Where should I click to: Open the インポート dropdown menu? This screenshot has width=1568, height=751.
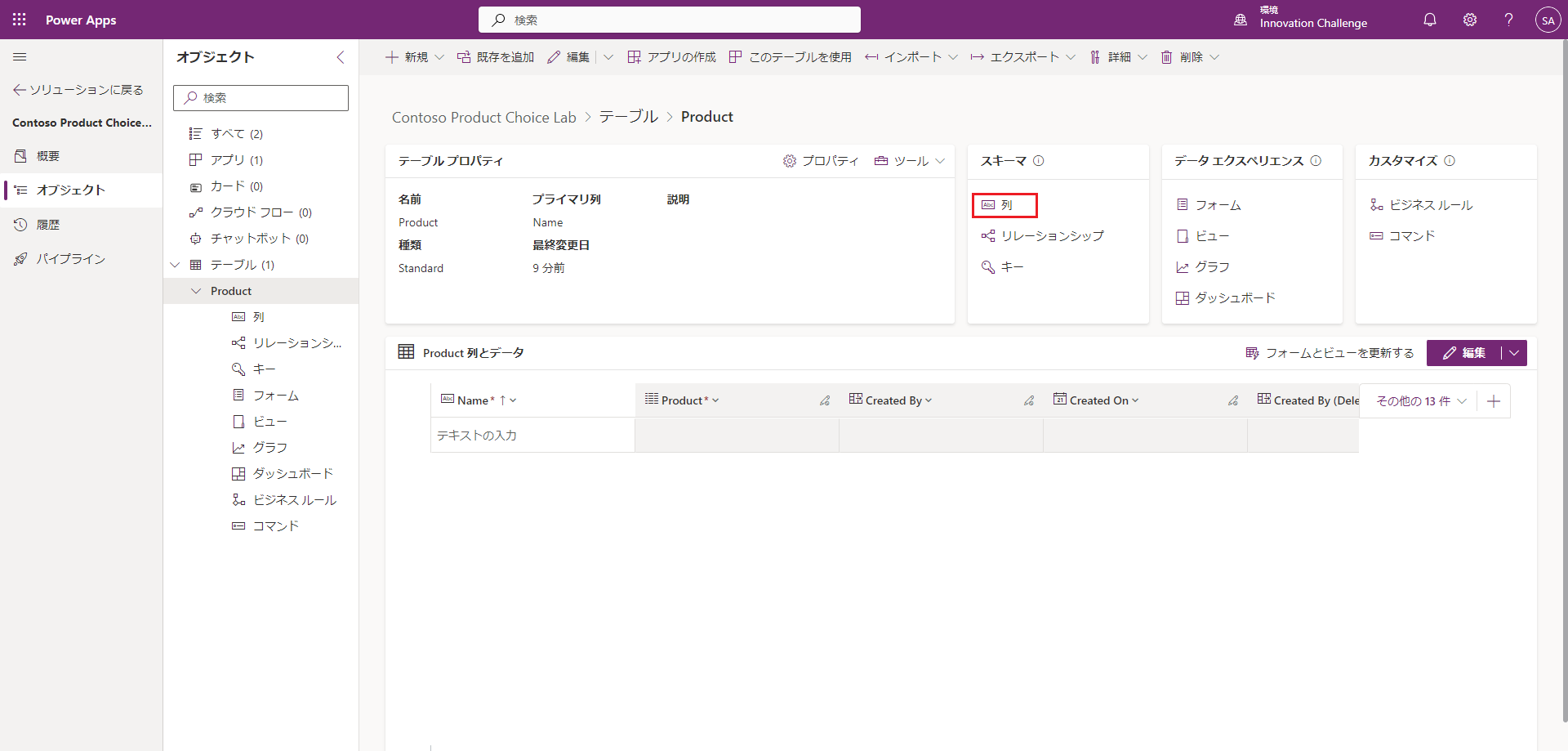point(911,57)
